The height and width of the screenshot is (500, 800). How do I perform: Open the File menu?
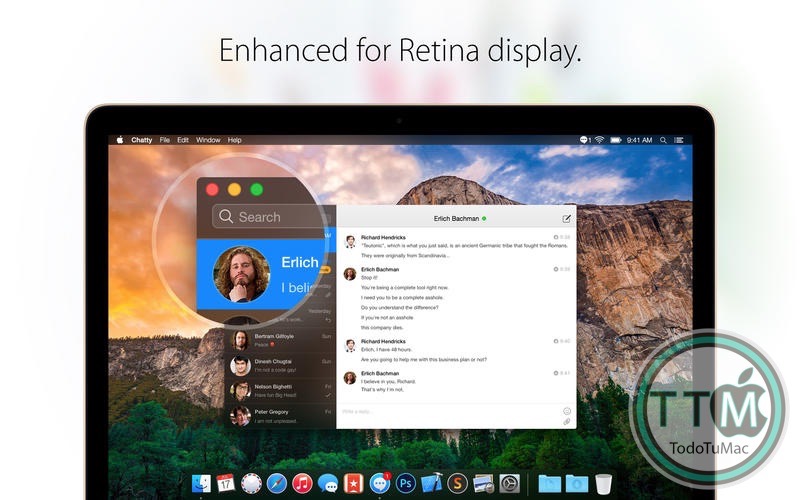164,140
